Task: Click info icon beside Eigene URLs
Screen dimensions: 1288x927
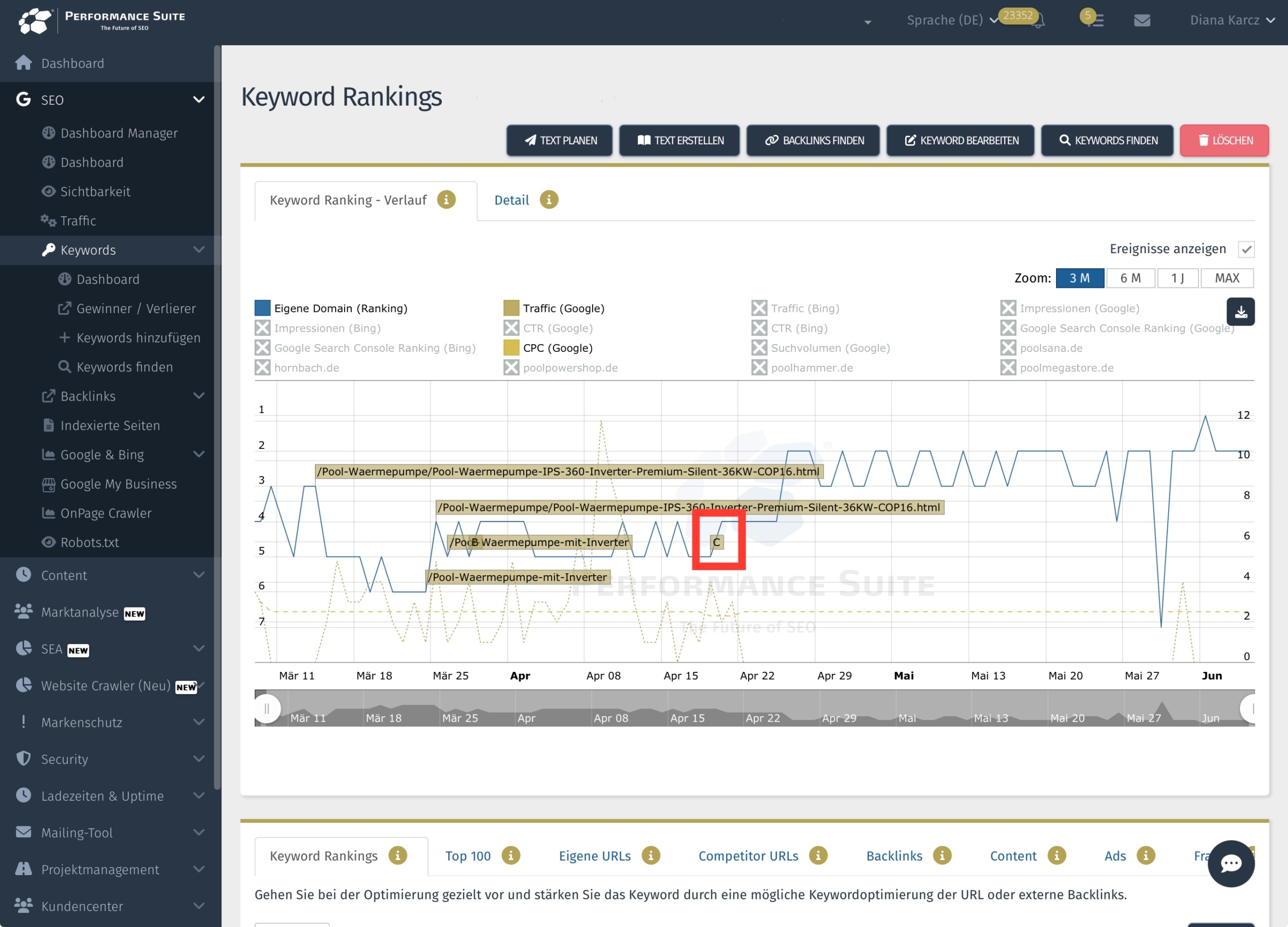Action: 651,856
